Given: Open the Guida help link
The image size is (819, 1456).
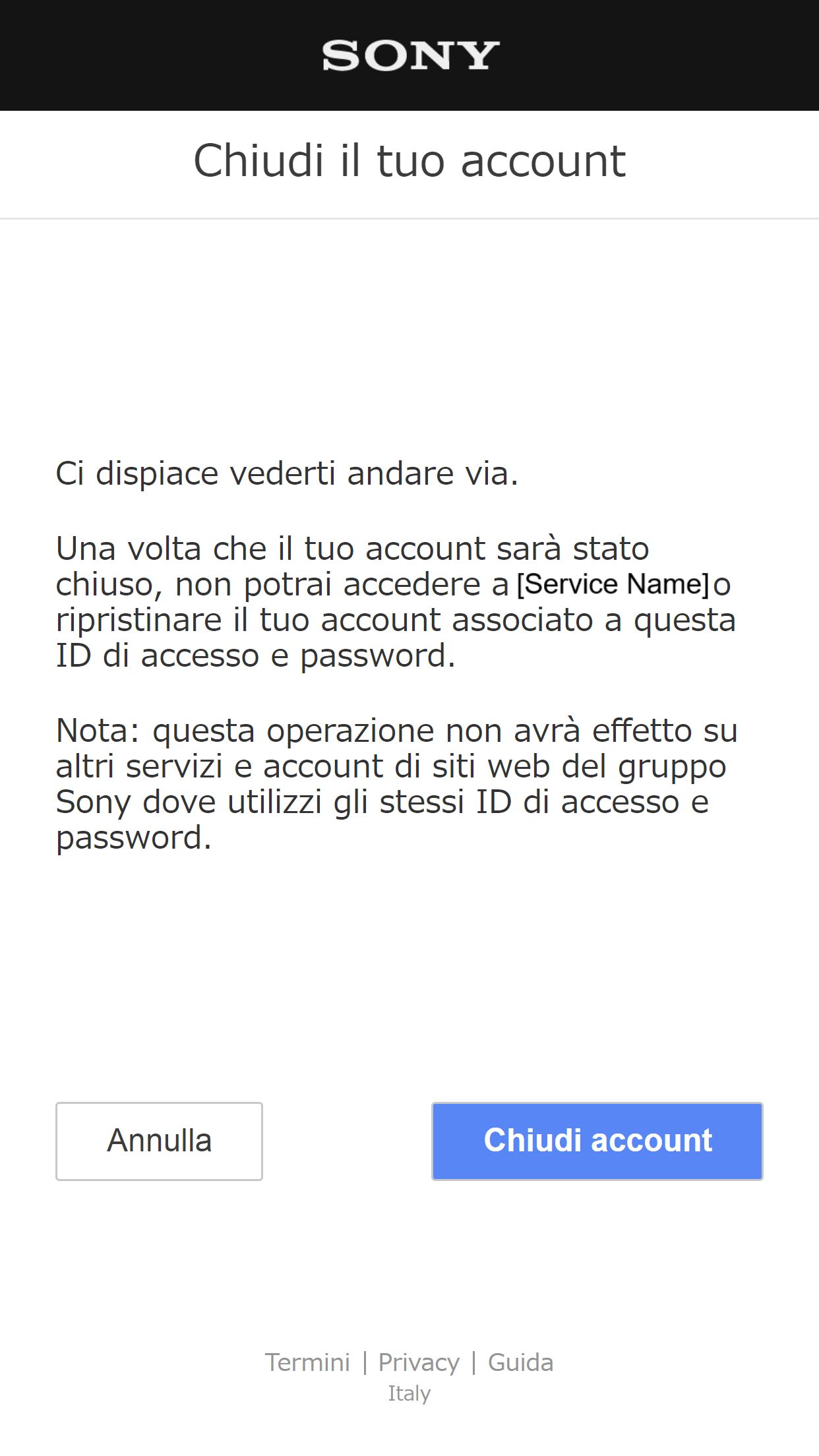Looking at the screenshot, I should point(520,1362).
